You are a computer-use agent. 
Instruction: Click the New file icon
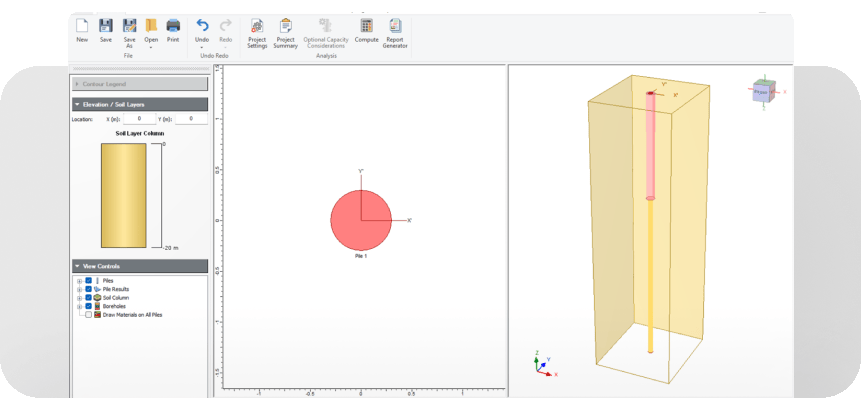(x=82, y=26)
